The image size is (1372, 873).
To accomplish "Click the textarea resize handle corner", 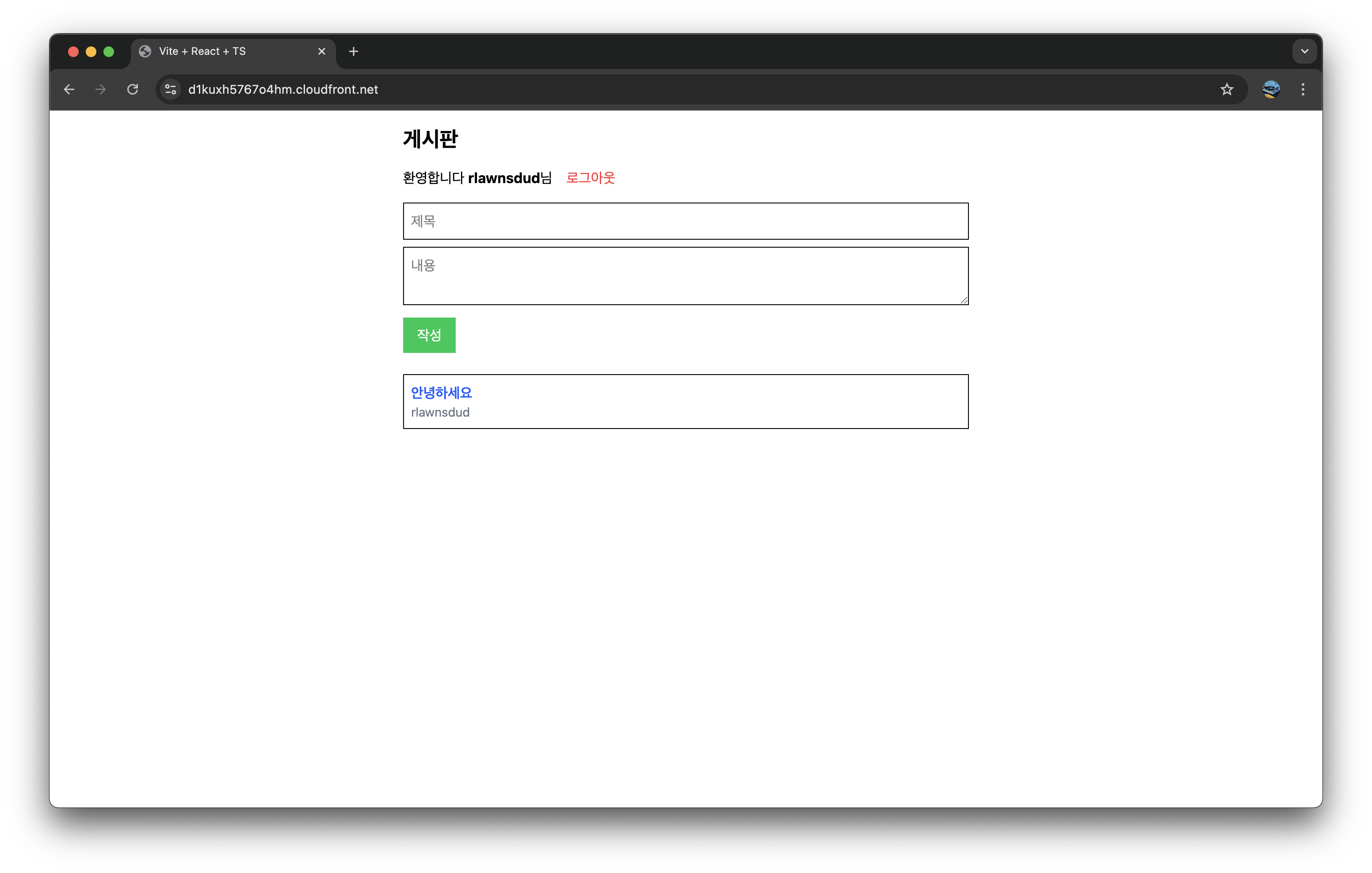I will pyautogui.click(x=964, y=300).
